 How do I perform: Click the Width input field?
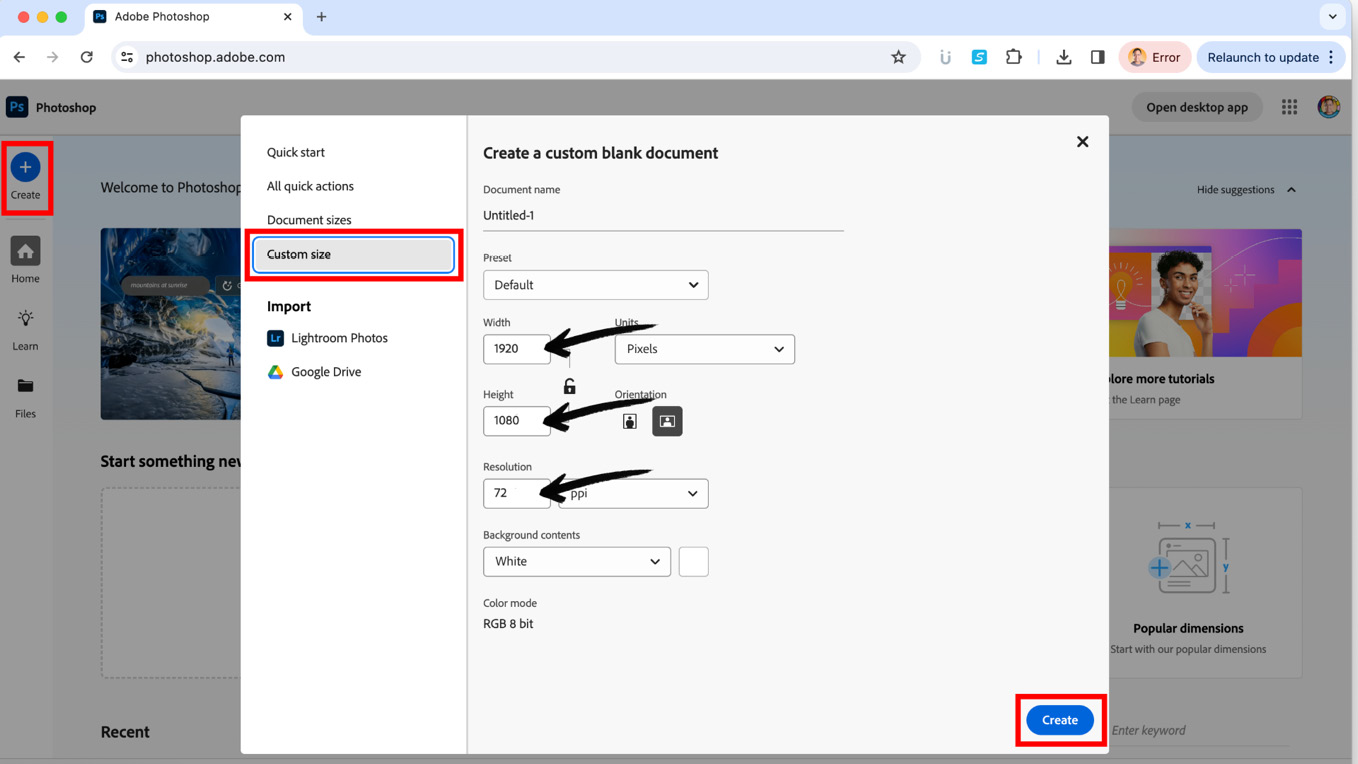point(517,349)
